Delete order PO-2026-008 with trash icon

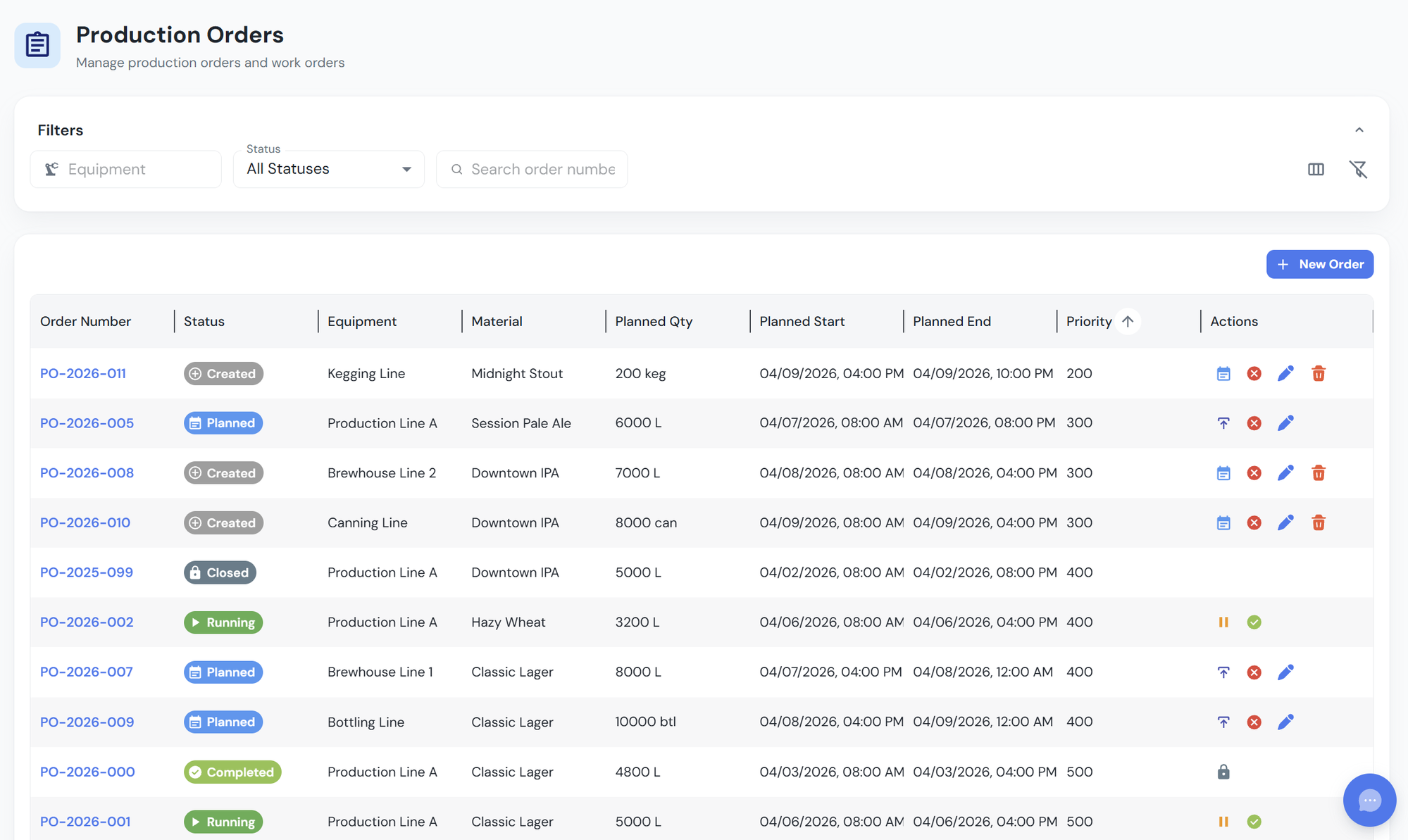pyautogui.click(x=1319, y=473)
